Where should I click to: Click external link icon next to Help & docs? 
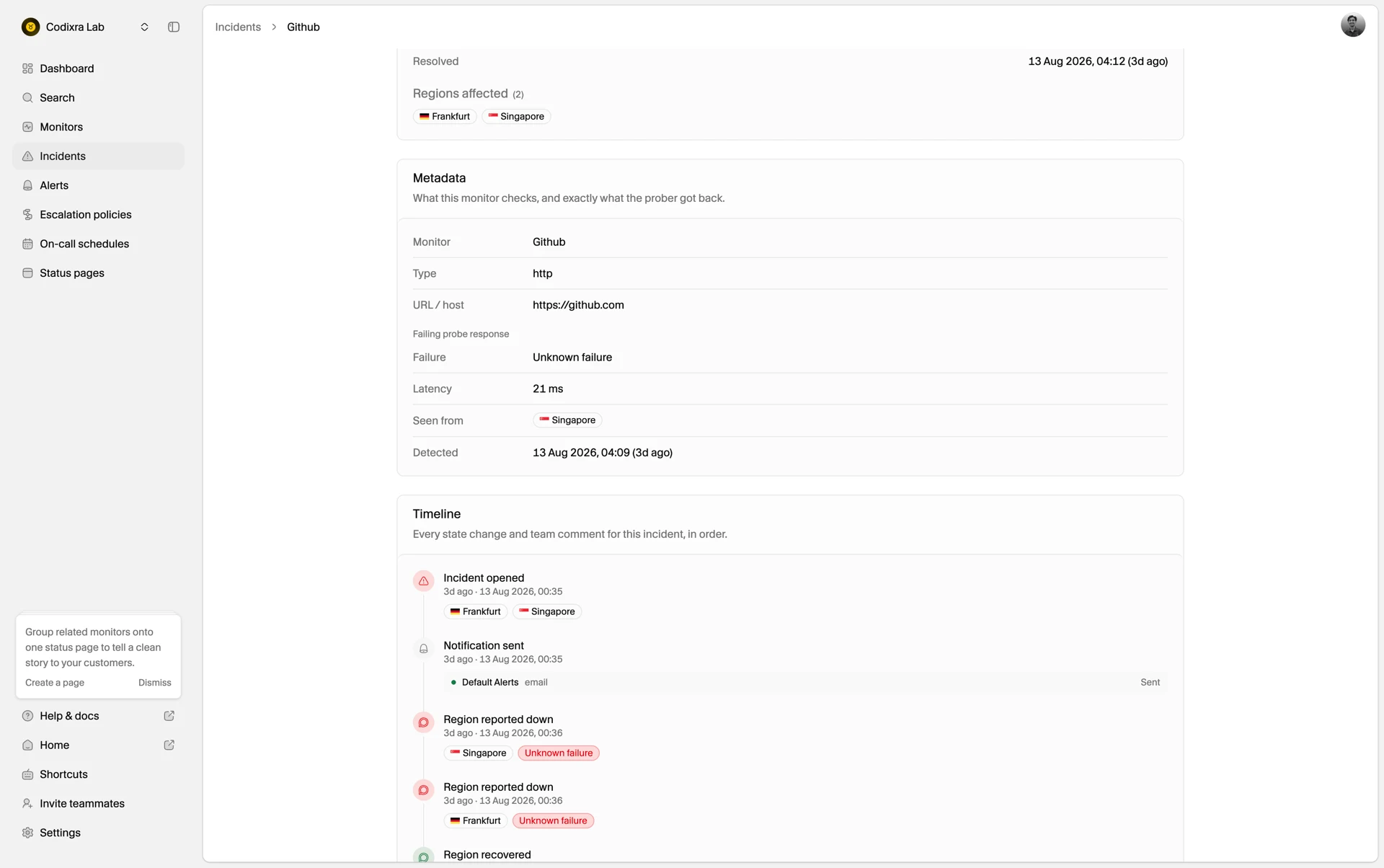click(x=169, y=716)
